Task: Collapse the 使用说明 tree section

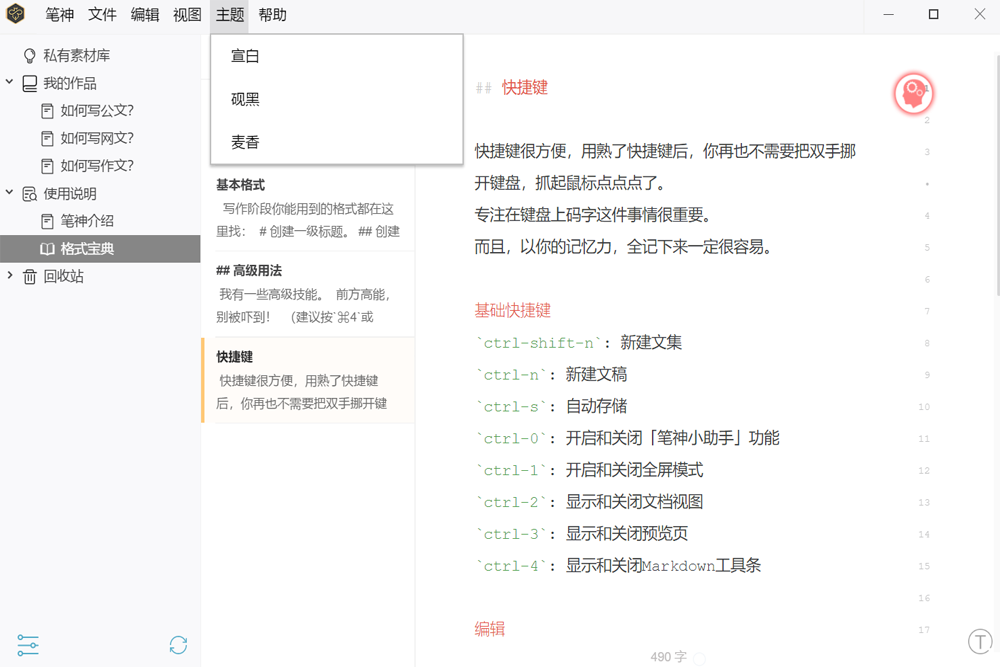Action: (x=10, y=193)
